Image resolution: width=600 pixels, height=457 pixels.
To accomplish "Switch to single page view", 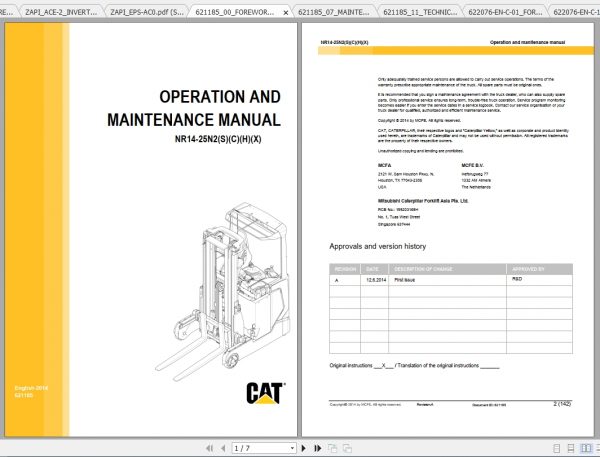I will [557, 448].
